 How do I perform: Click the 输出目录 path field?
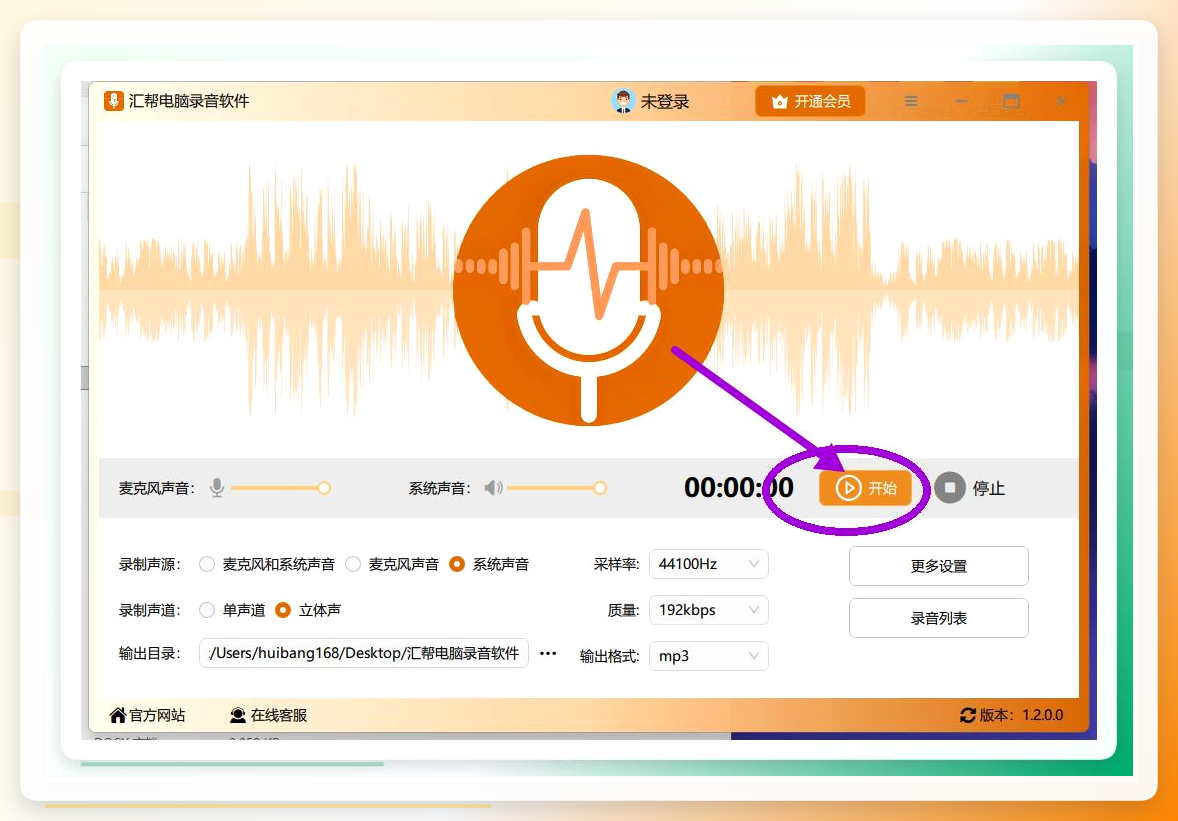(364, 653)
